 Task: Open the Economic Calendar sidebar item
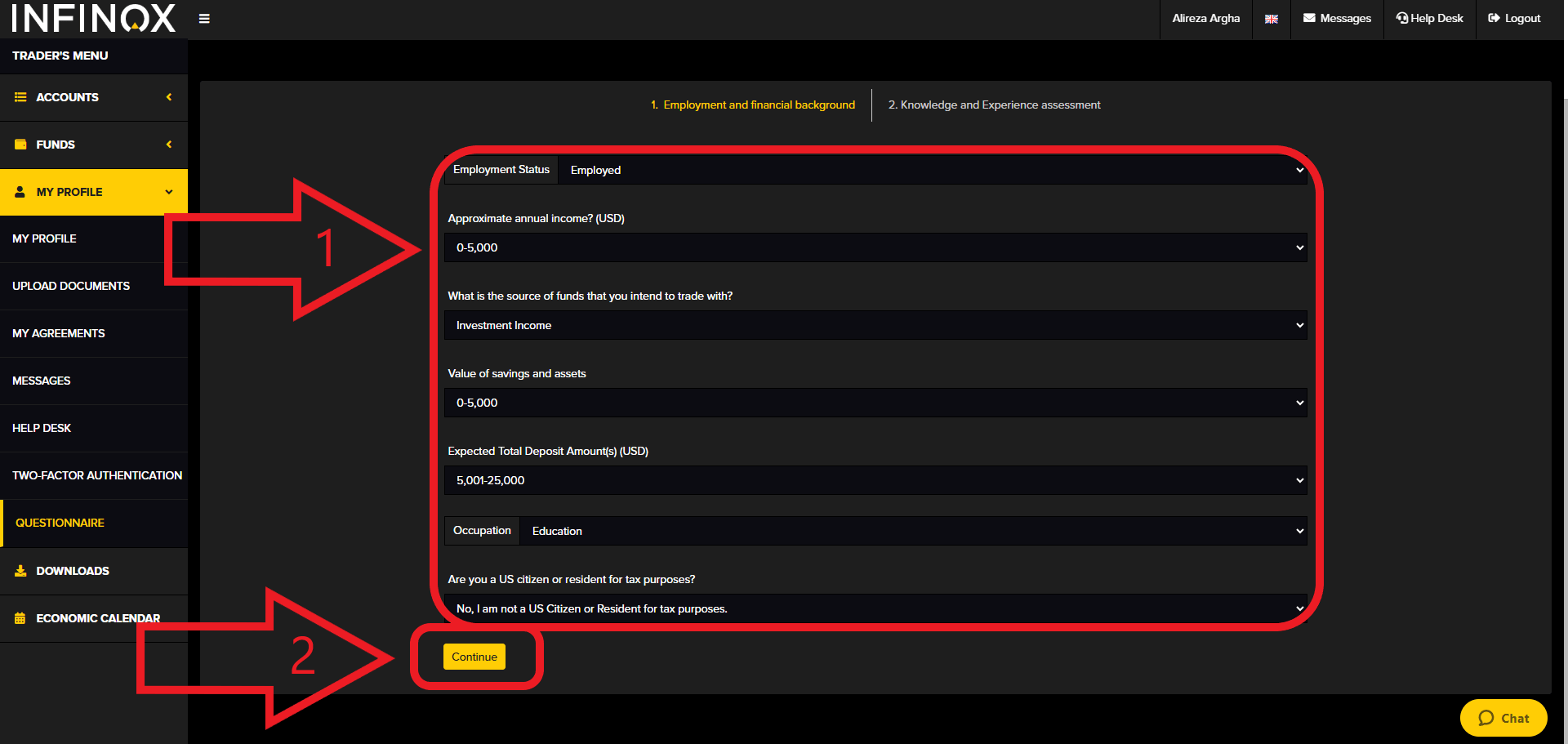pyautogui.click(x=94, y=618)
